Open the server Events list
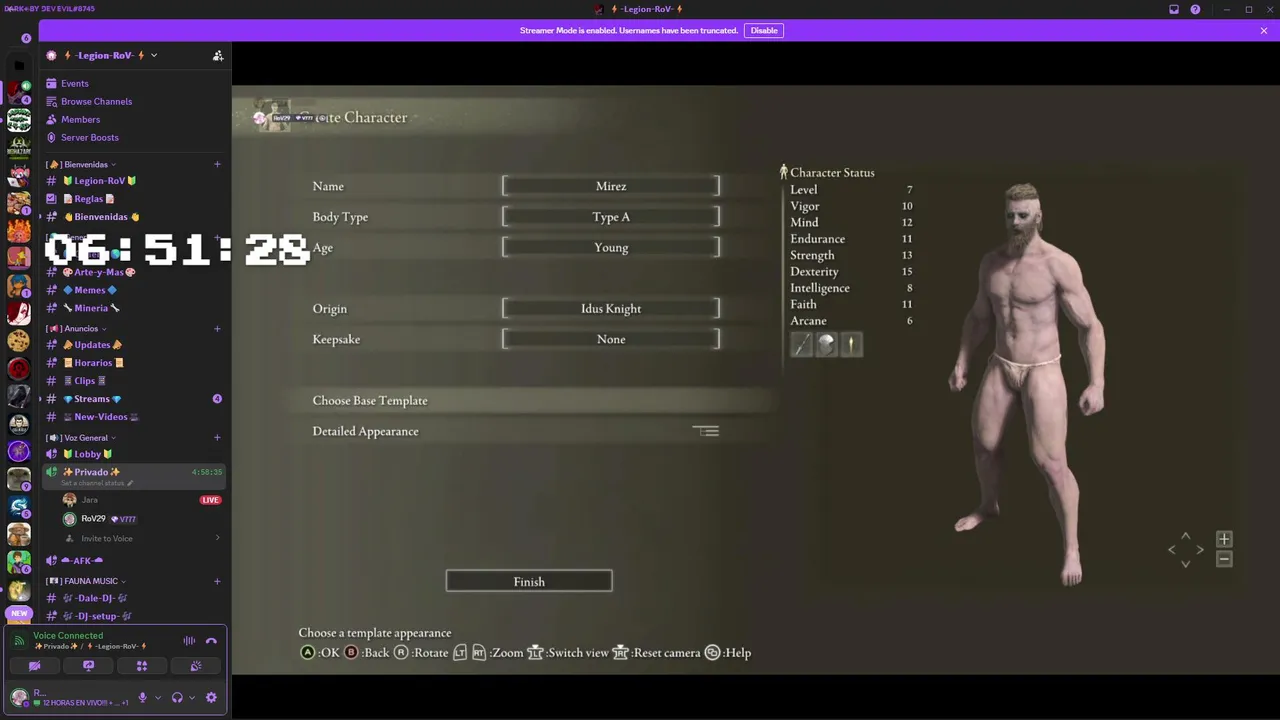Screen dimensions: 1280x720 click(x=75, y=84)
